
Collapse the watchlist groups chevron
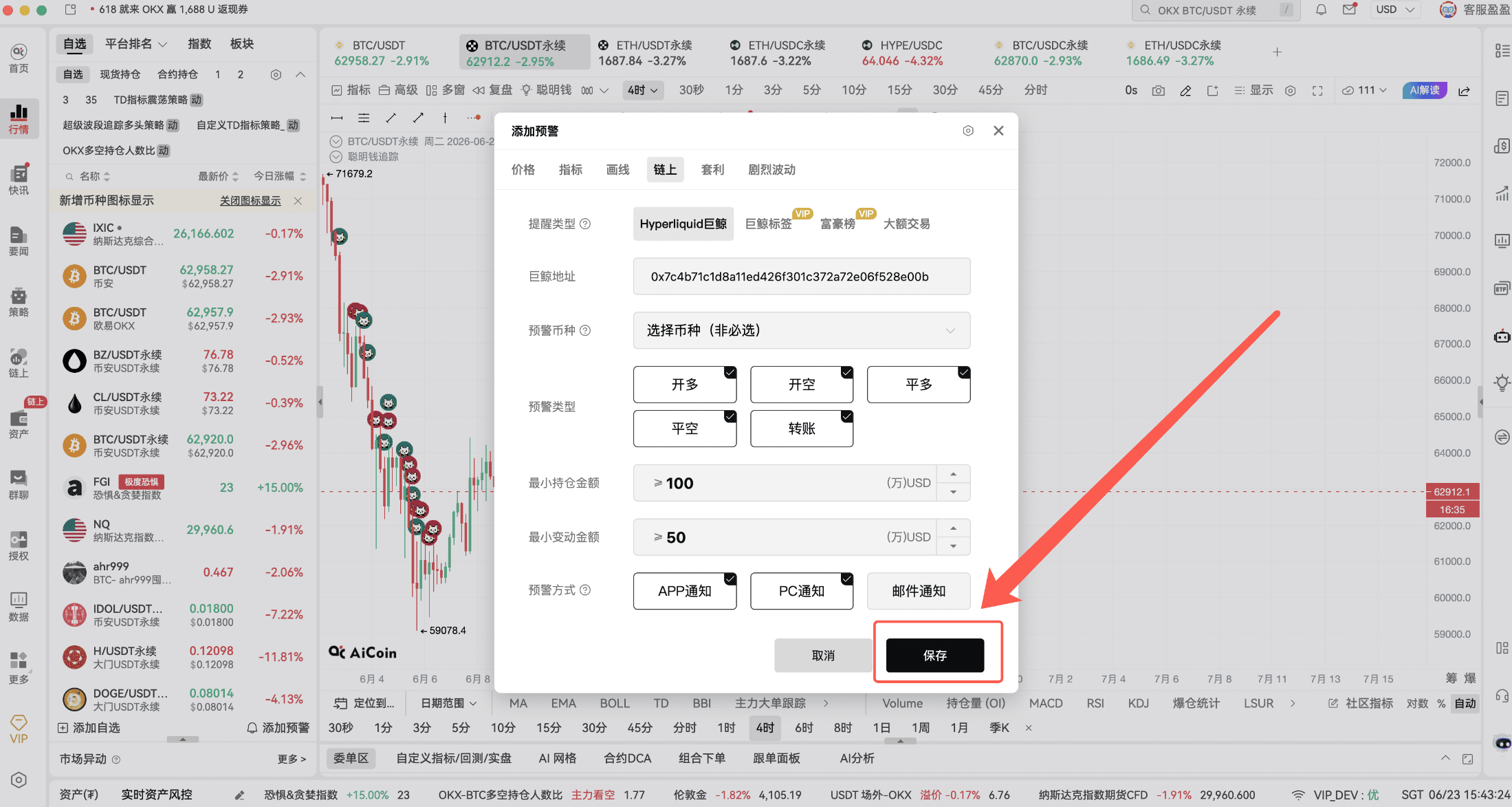coord(300,74)
